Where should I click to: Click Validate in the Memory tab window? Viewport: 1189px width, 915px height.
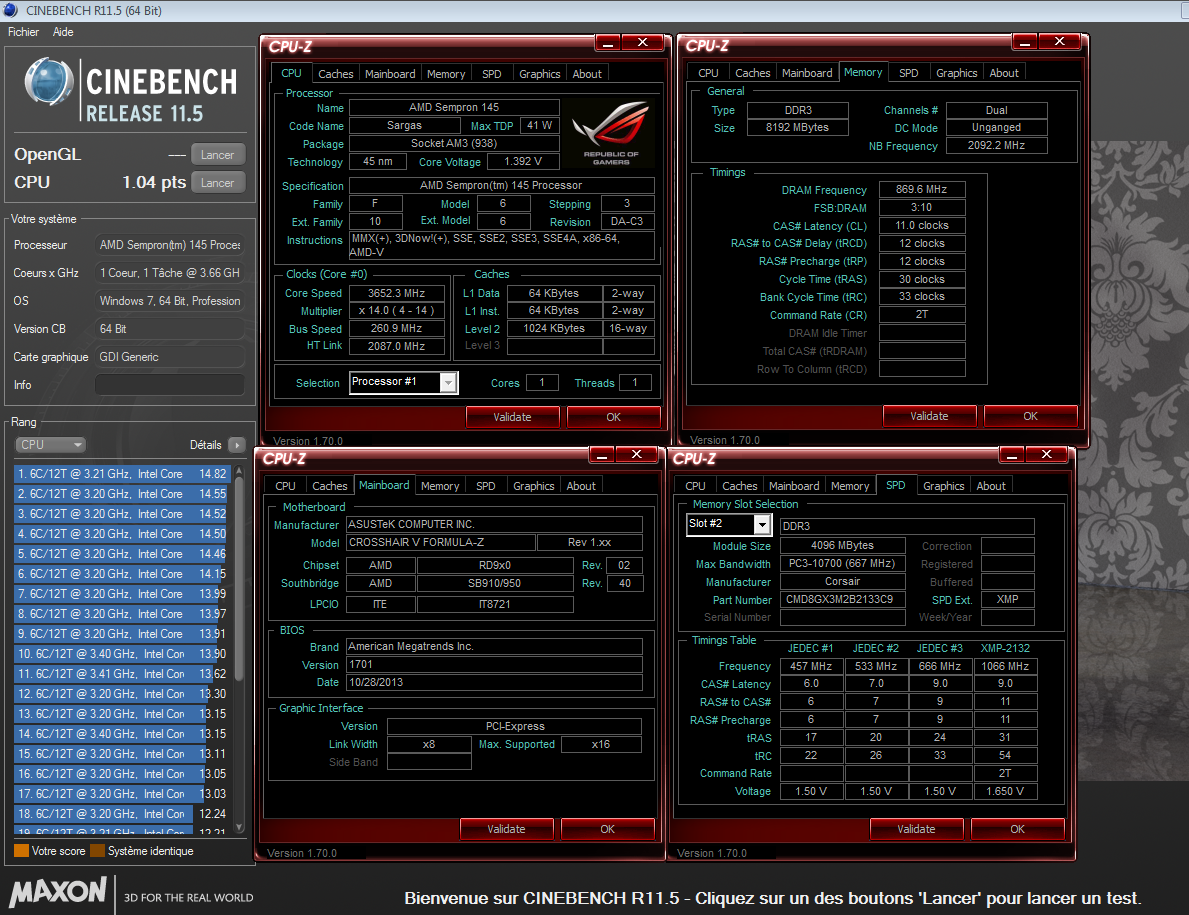click(x=930, y=416)
